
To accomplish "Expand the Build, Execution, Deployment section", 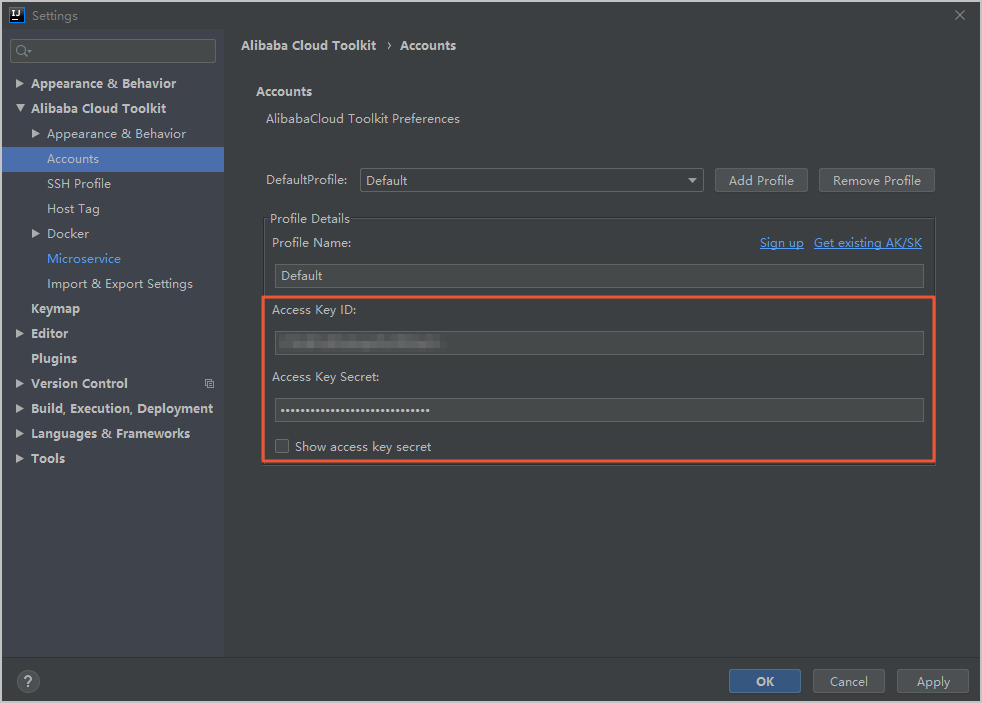I will click(20, 409).
